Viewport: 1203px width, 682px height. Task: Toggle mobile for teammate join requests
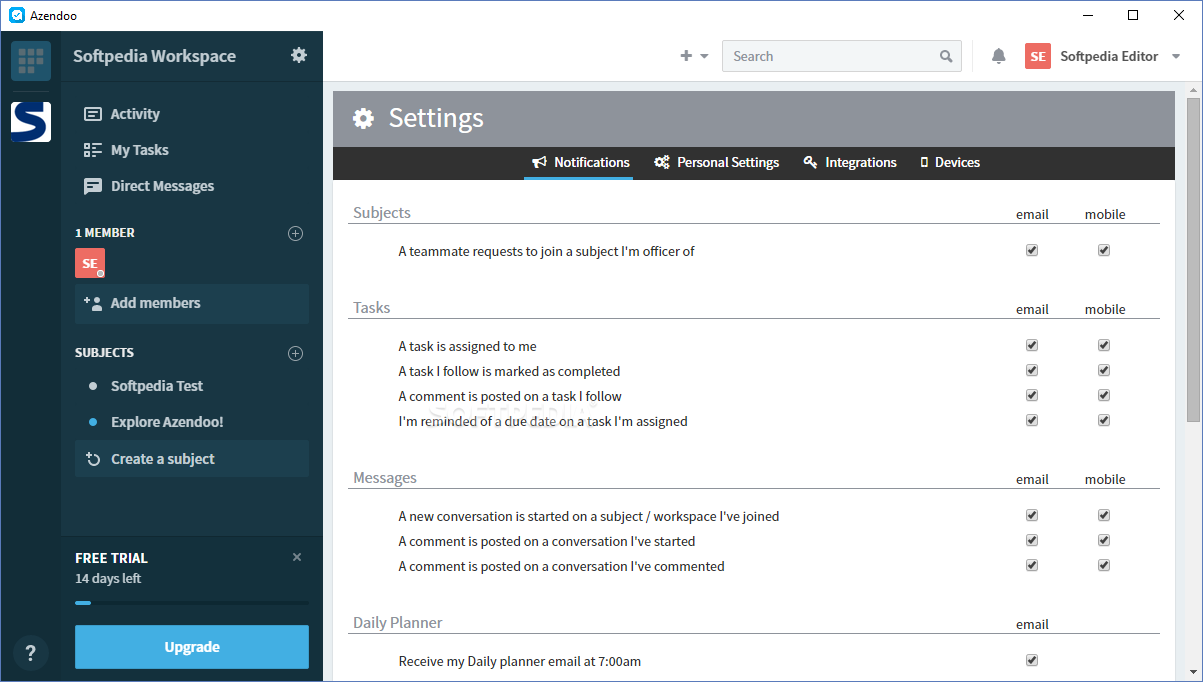[1104, 250]
